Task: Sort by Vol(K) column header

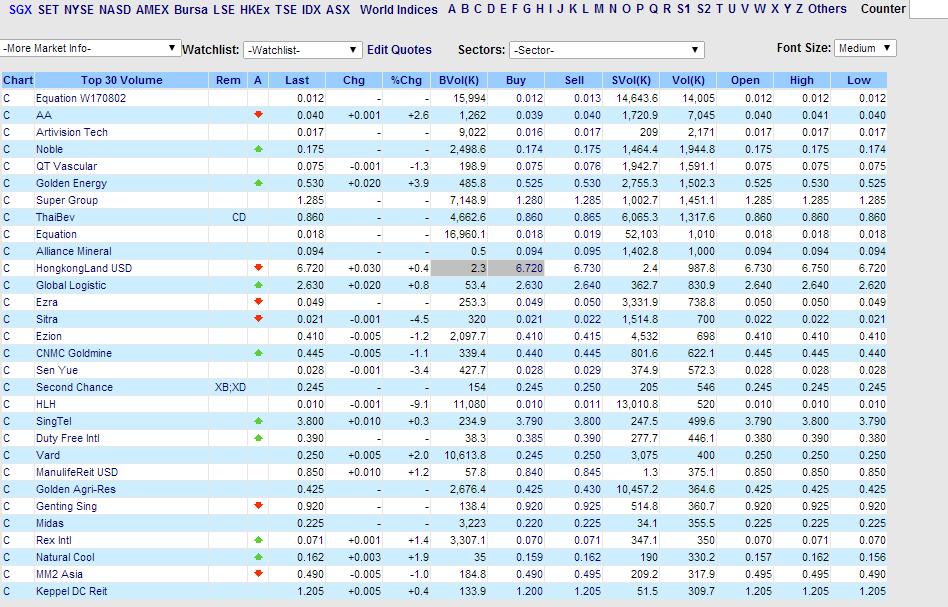Action: click(688, 80)
